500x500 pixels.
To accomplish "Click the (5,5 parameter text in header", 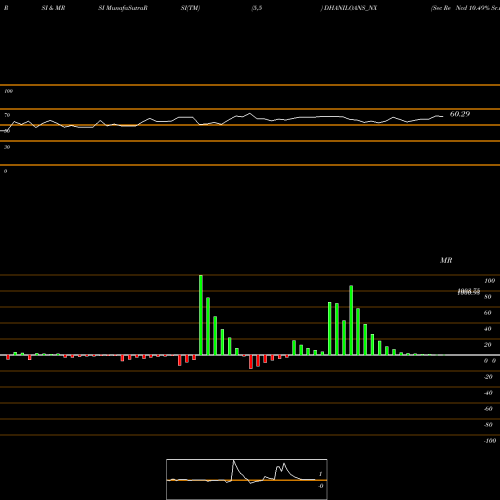I will click(257, 8).
